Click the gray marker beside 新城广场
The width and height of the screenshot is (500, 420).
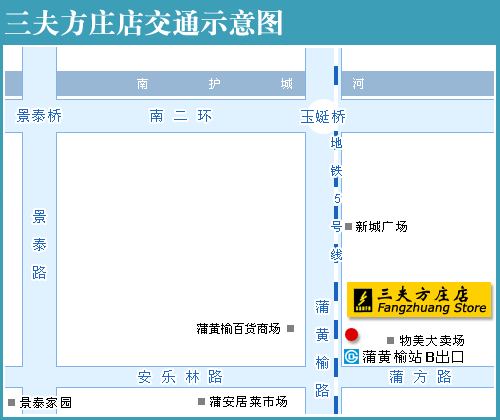[348, 227]
